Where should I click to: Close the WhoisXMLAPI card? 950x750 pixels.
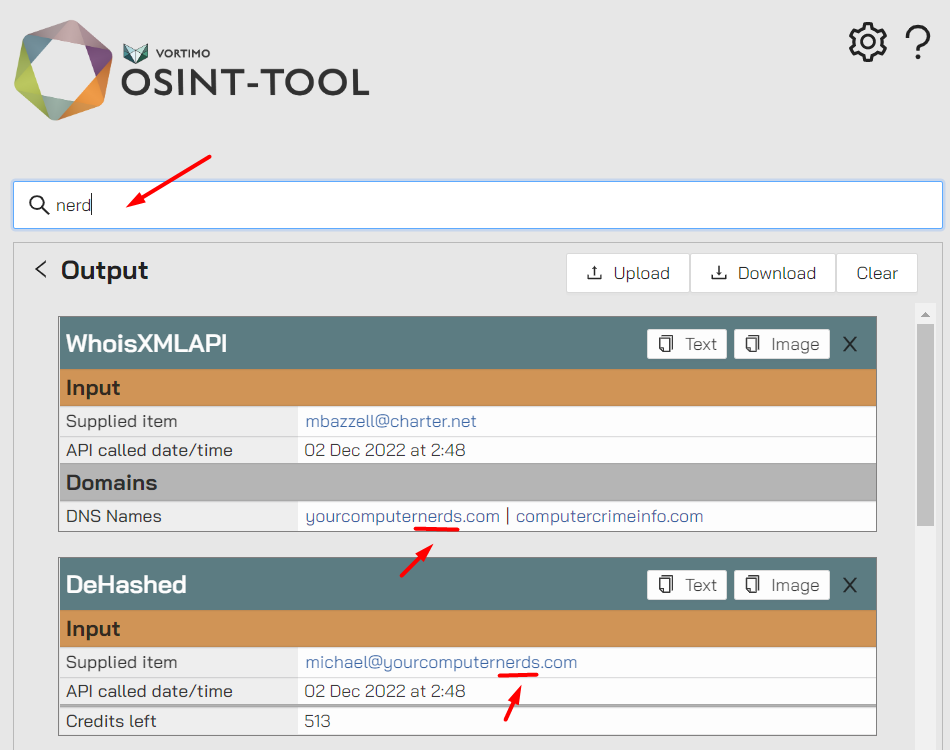point(850,344)
